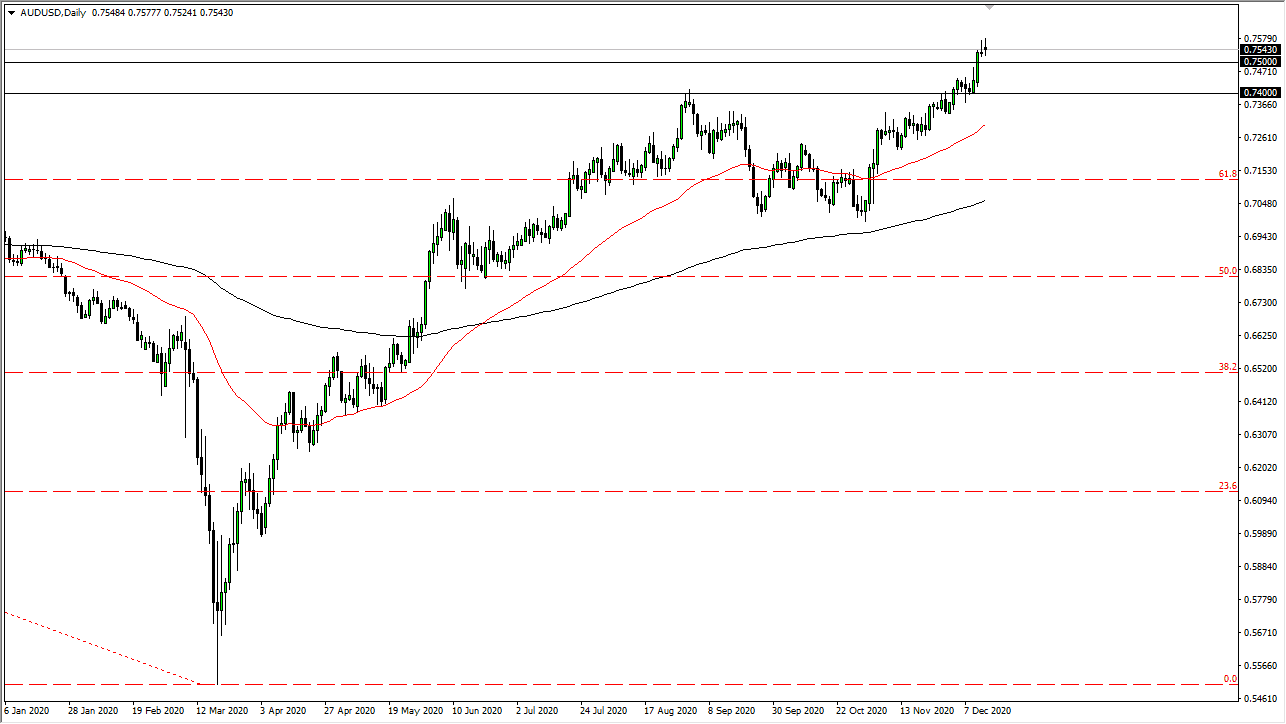Expand the chart dropdown arrow beside AUDUSD,Daily

(10, 14)
